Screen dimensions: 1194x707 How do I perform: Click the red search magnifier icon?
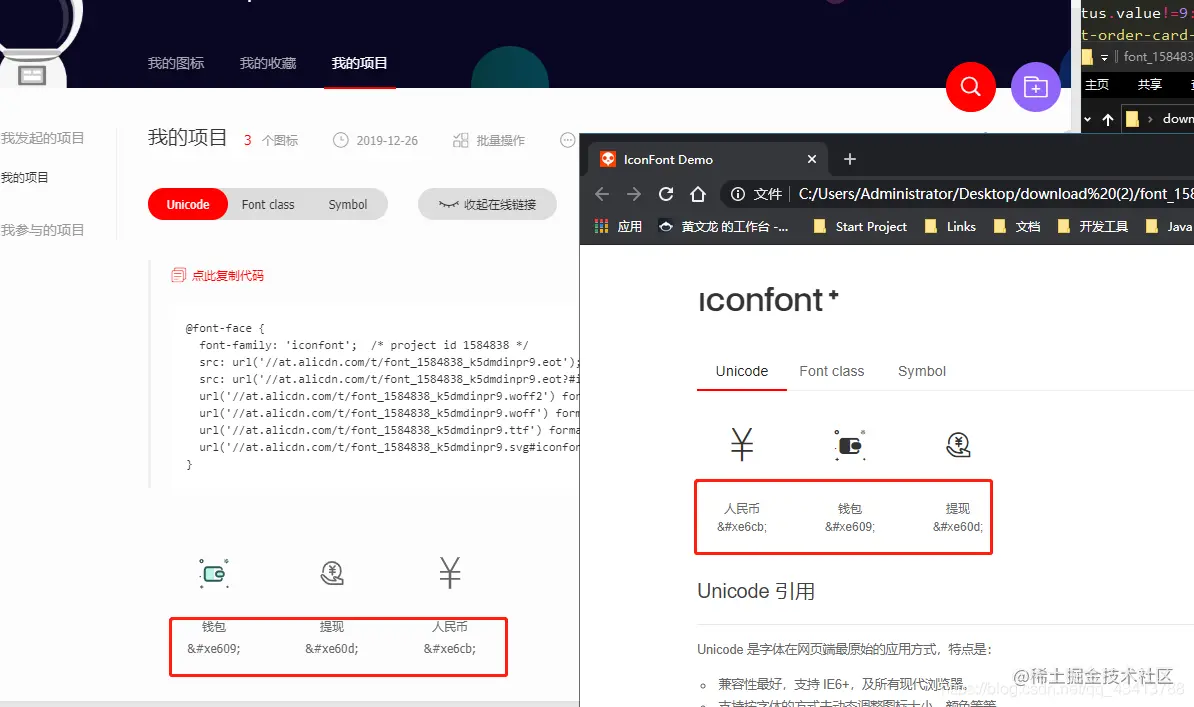click(x=970, y=87)
